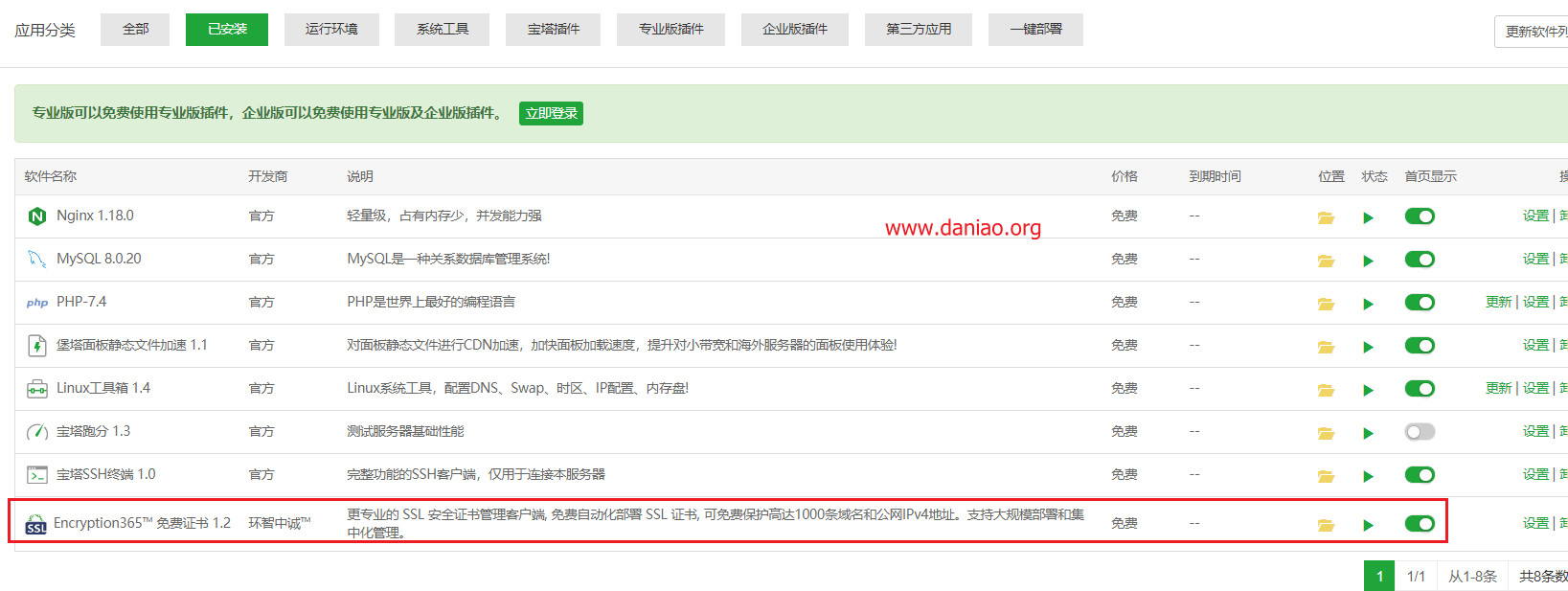Click the php logo icon

pyautogui.click(x=36, y=303)
